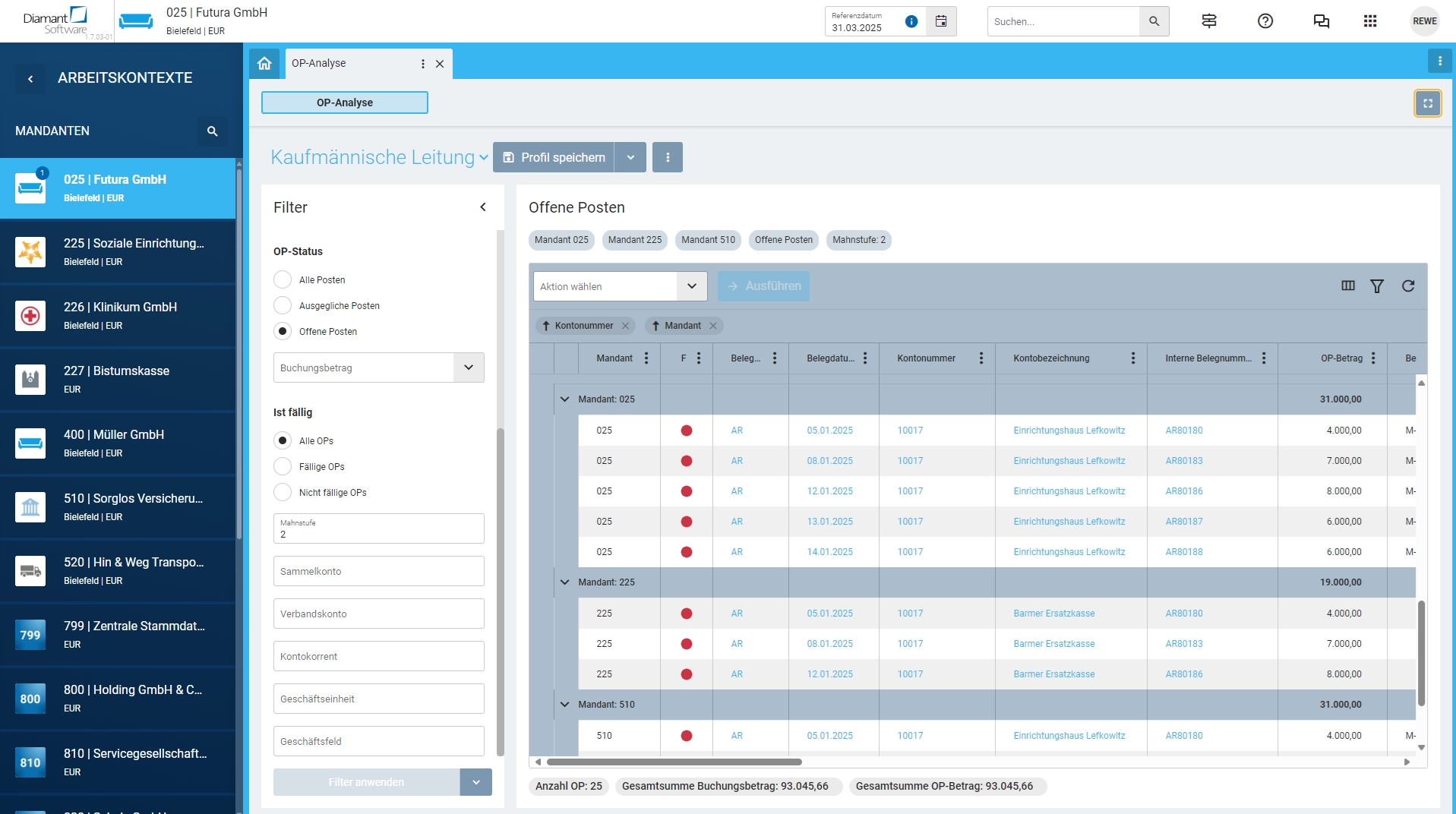Click the Profil speichern button

coord(554,157)
